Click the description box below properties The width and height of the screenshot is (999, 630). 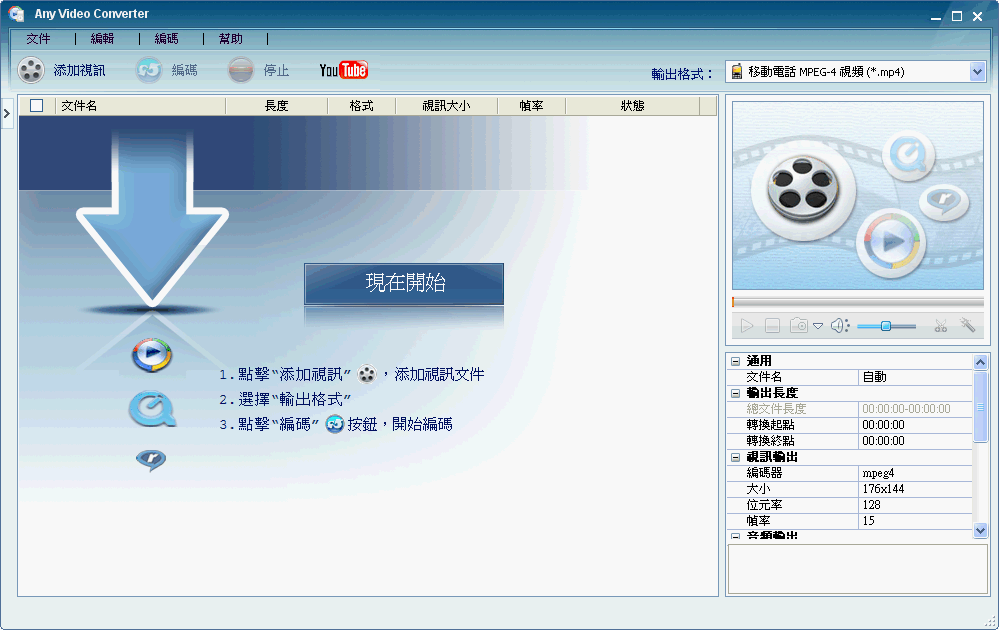pyautogui.click(x=858, y=569)
